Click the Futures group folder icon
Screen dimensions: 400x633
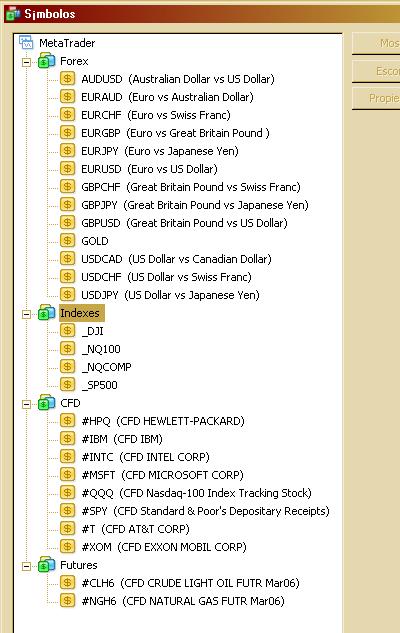[46, 565]
